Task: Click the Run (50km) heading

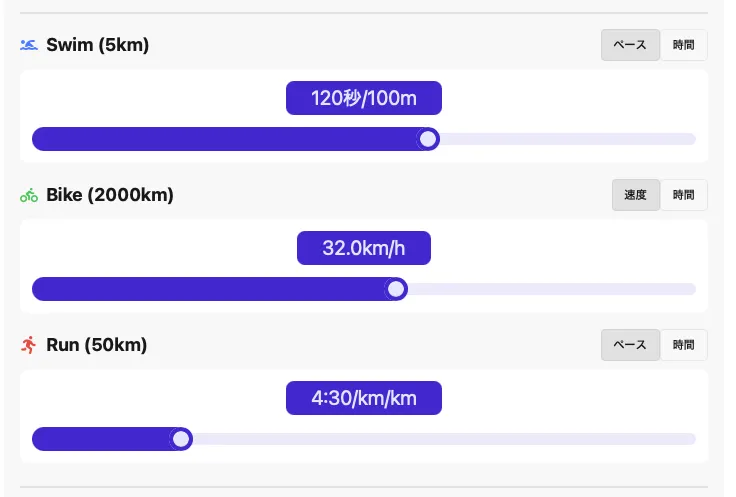Action: [97, 345]
